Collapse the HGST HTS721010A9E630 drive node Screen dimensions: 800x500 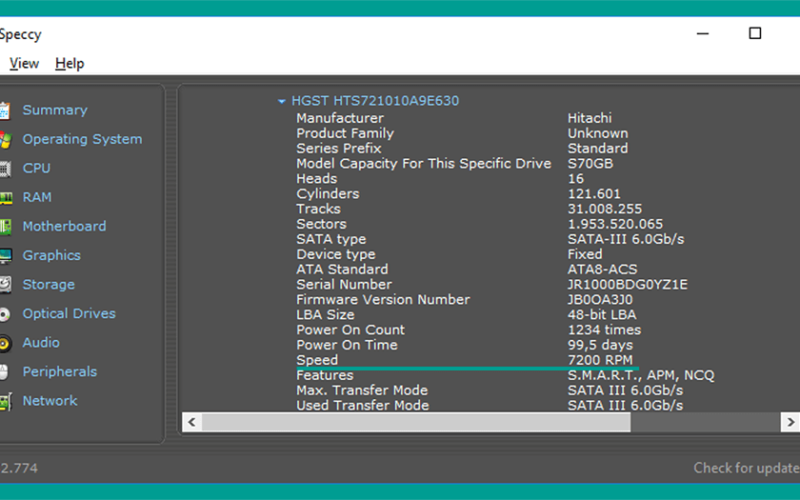tap(281, 101)
